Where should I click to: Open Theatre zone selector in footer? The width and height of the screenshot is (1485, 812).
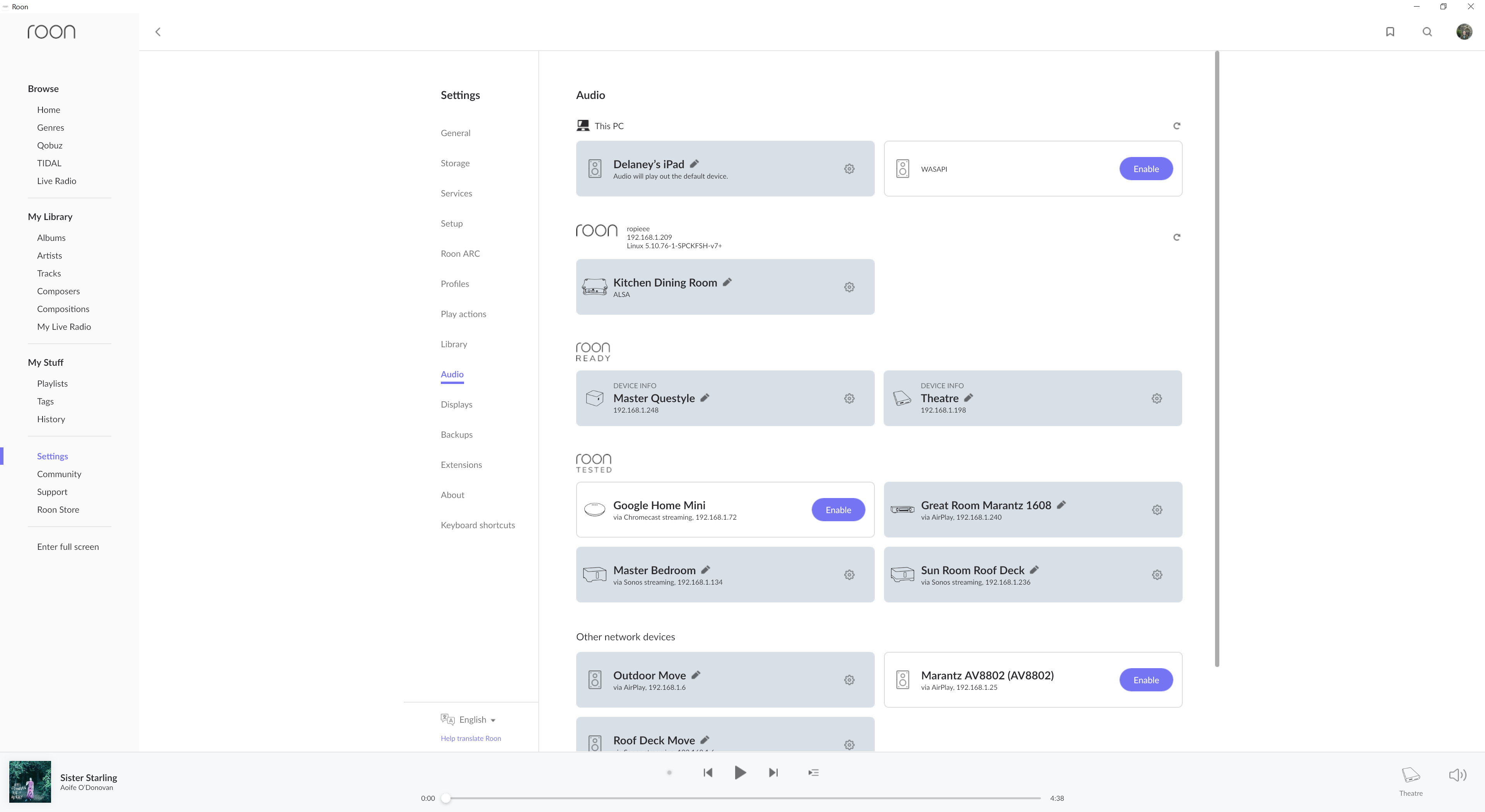pyautogui.click(x=1411, y=780)
